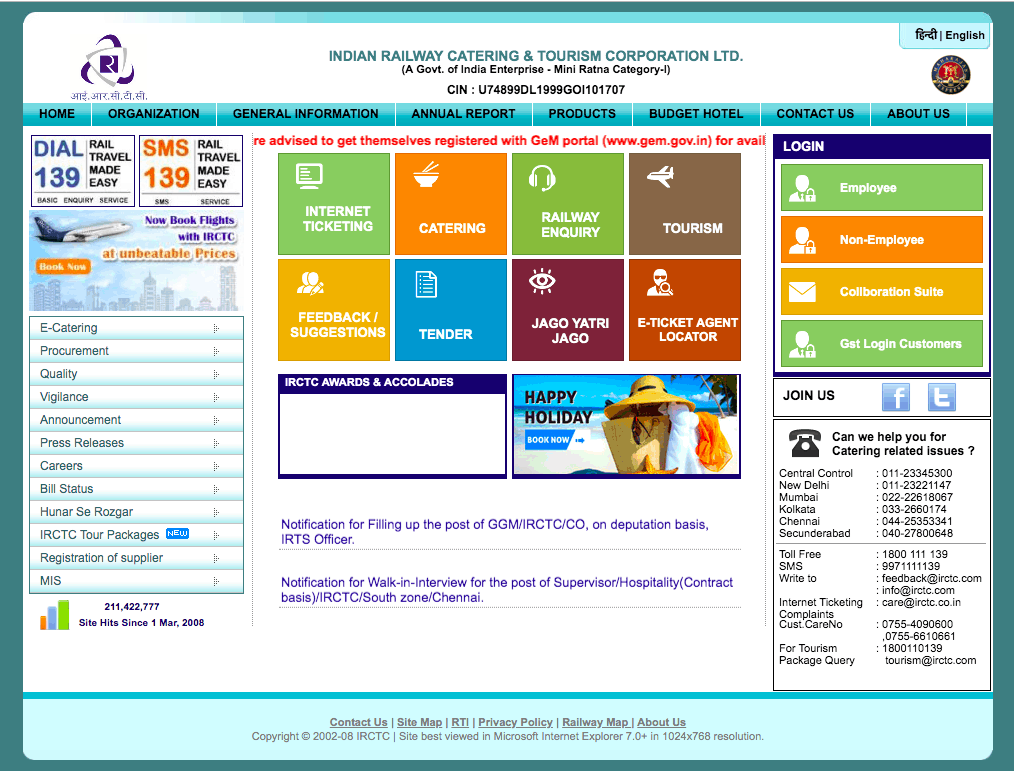1014x771 pixels.
Task: Switch site language to Hindi
Action: 925,35
